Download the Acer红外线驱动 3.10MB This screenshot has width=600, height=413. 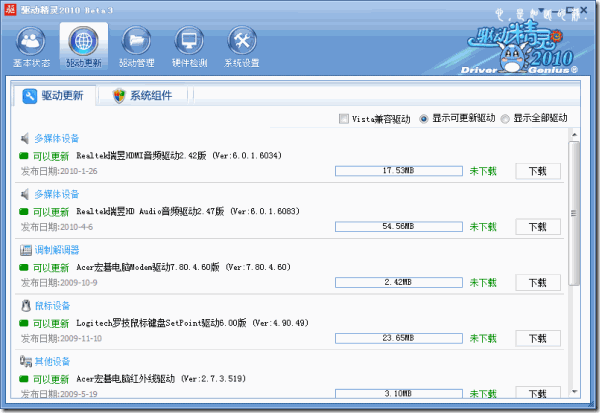point(538,393)
